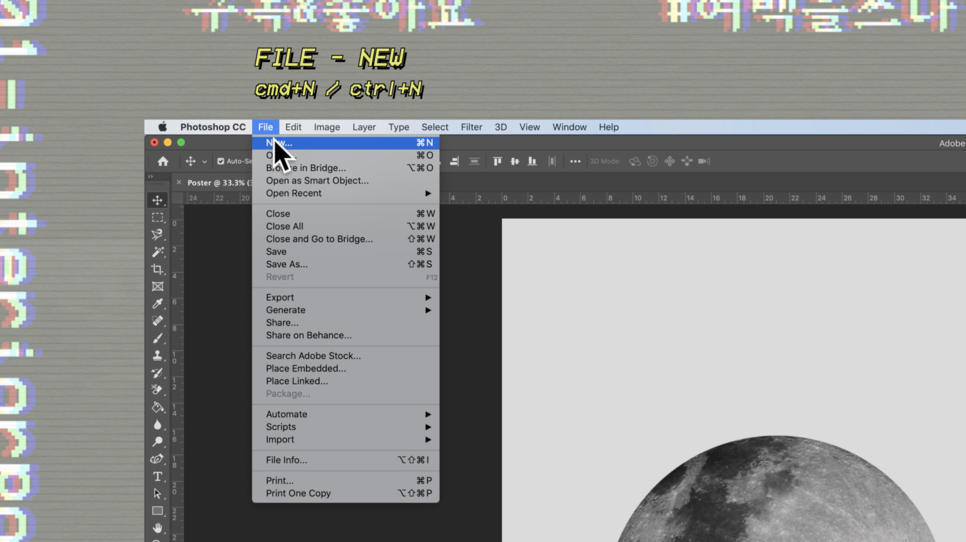This screenshot has width=966, height=542.
Task: Select the History Brush tool
Action: tap(157, 373)
